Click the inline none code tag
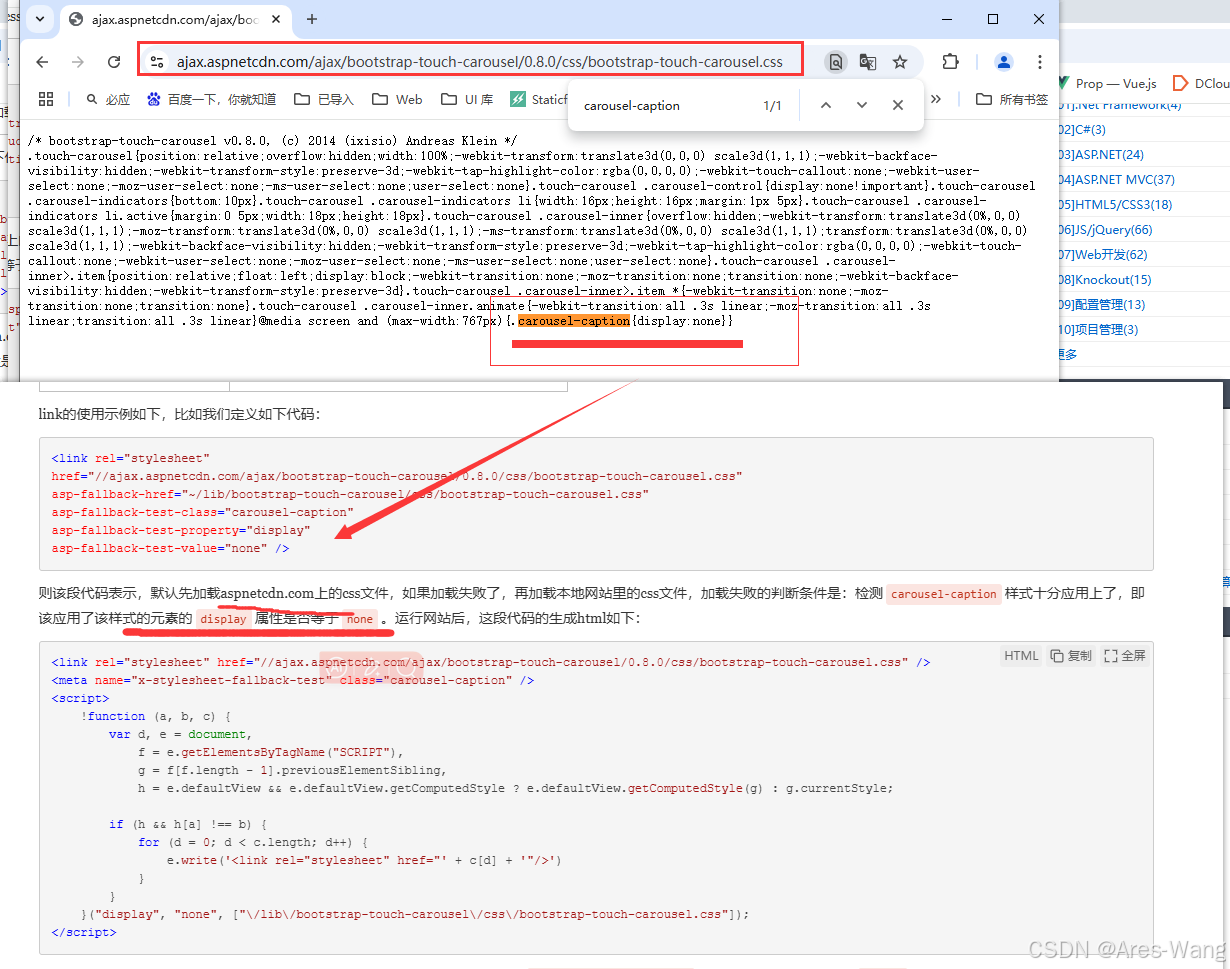The width and height of the screenshot is (1230, 969). (x=360, y=619)
